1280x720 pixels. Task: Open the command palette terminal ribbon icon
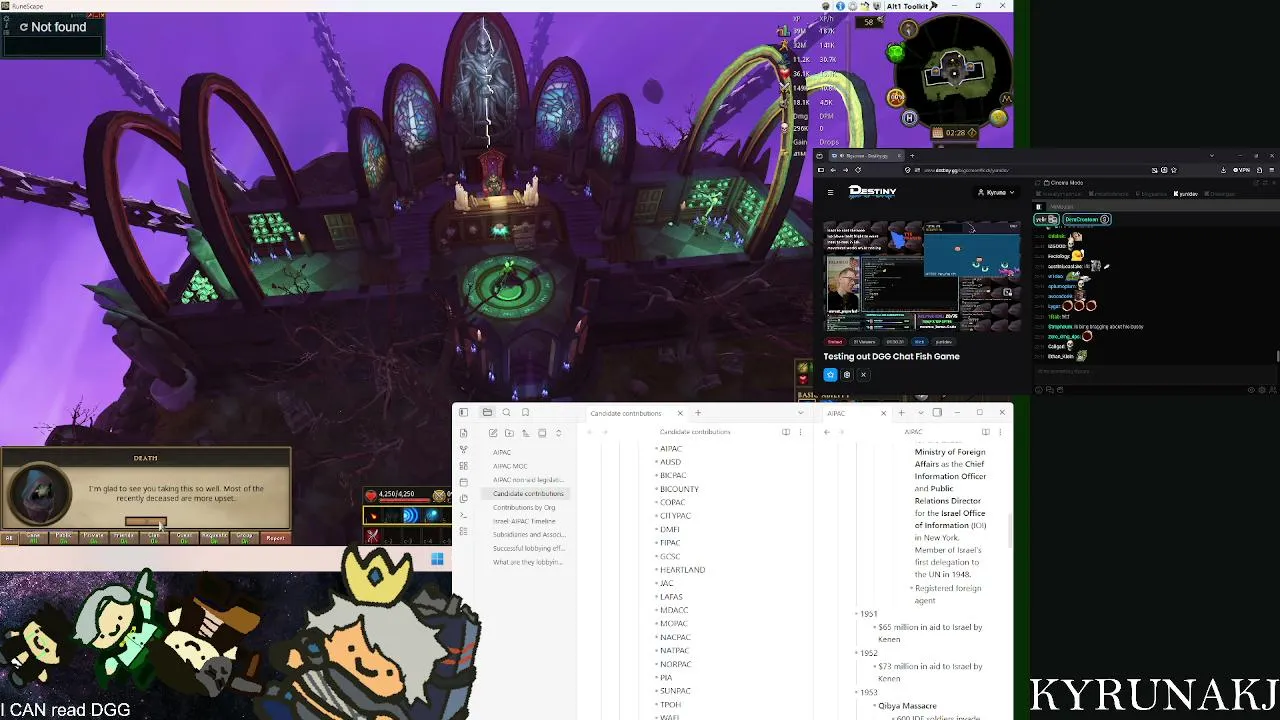[x=463, y=515]
